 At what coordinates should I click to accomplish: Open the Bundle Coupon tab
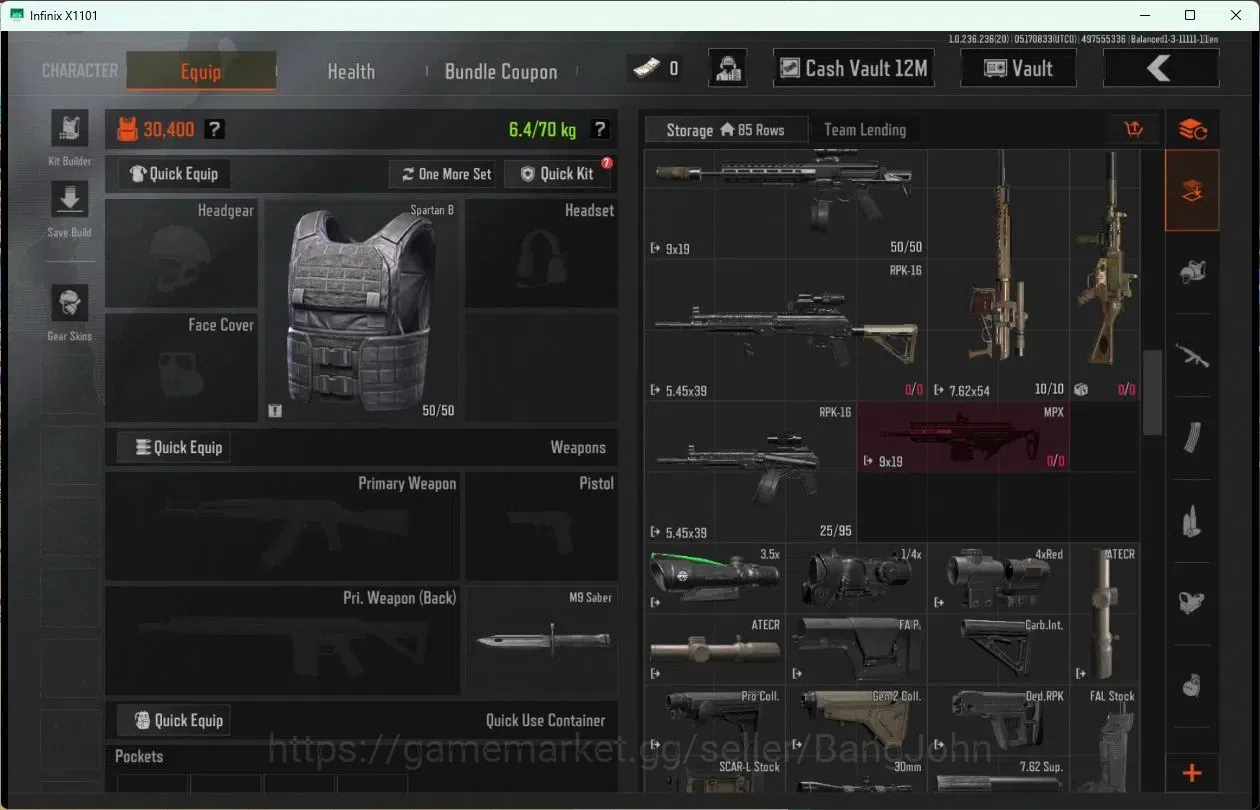[501, 71]
